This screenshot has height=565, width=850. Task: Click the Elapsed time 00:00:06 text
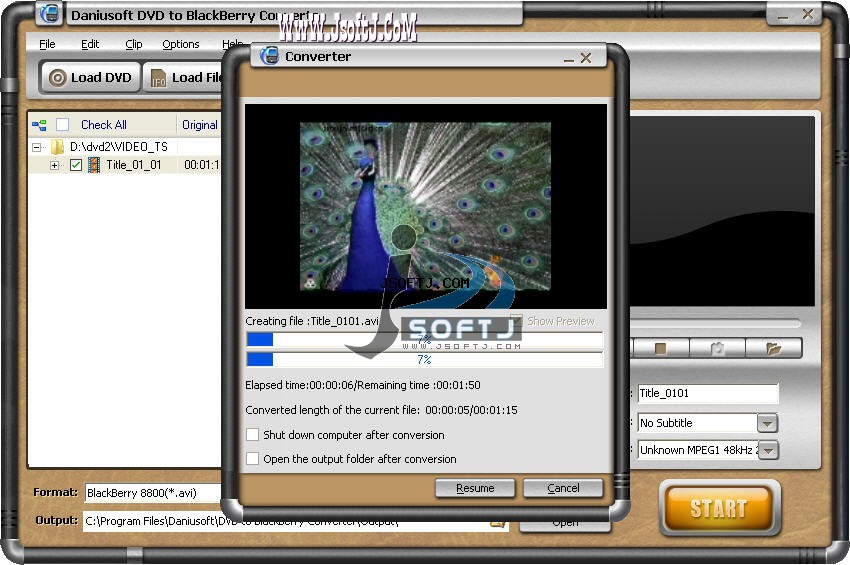click(299, 385)
